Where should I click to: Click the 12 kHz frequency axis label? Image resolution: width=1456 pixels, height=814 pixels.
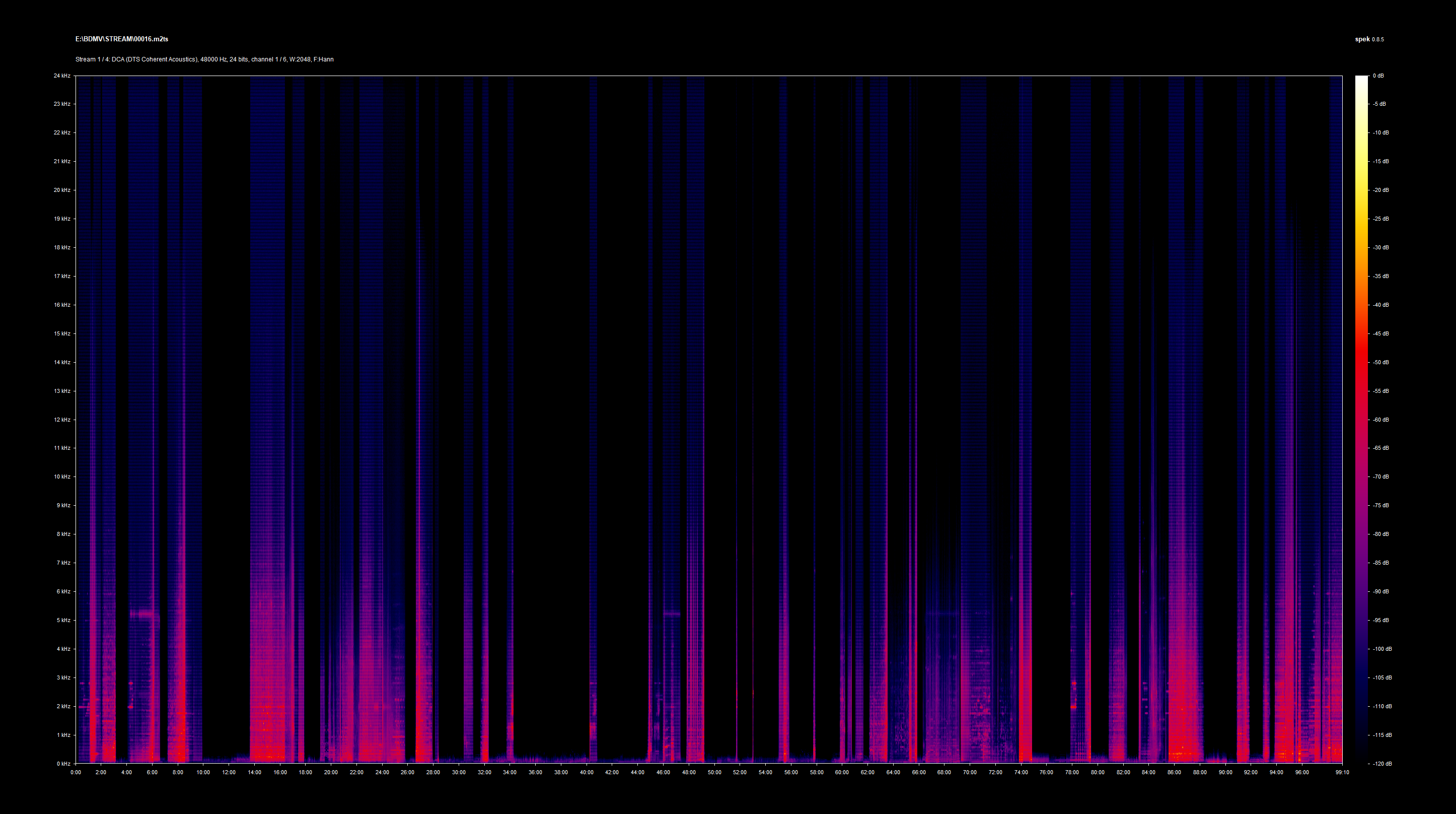(x=62, y=420)
